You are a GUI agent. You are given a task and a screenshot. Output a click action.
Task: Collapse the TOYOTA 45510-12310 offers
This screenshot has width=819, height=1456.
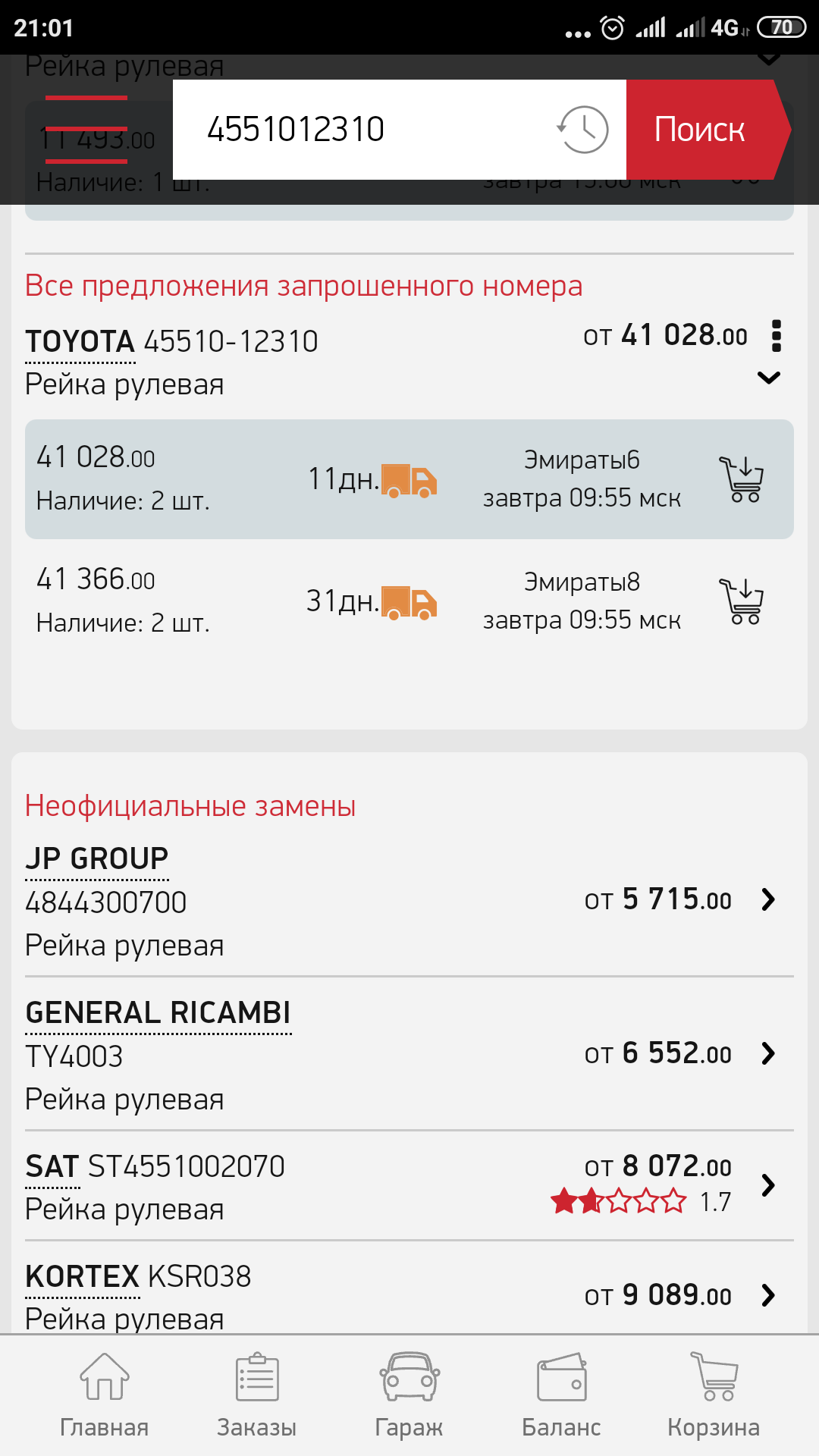point(769,378)
